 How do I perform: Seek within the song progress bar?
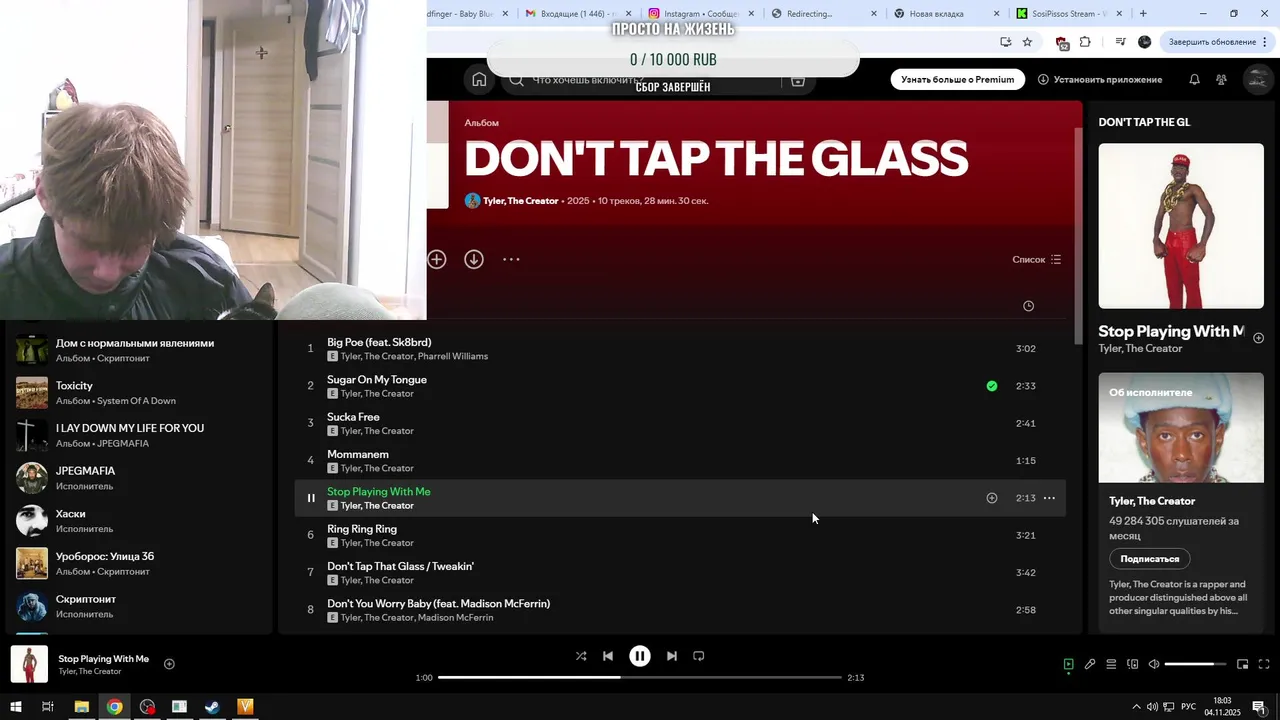[640, 677]
